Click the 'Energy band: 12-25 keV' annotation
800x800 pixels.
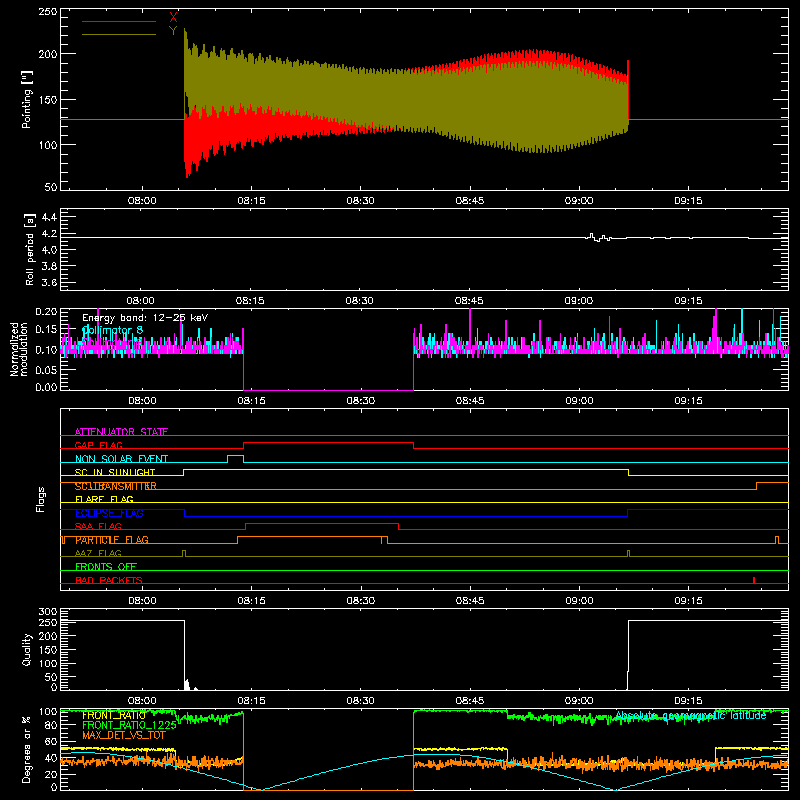click(145, 318)
